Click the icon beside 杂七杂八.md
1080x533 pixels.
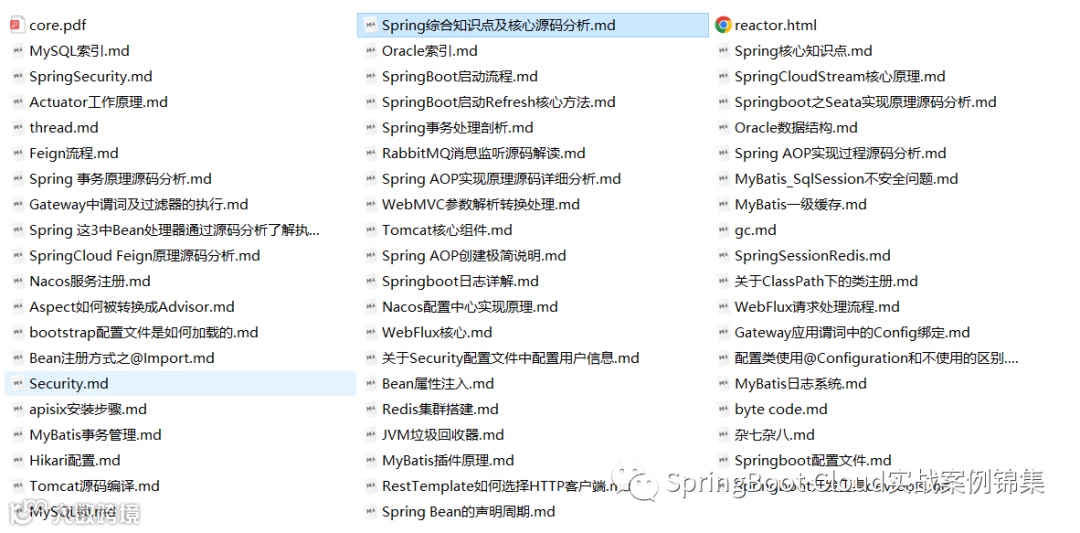pos(723,435)
